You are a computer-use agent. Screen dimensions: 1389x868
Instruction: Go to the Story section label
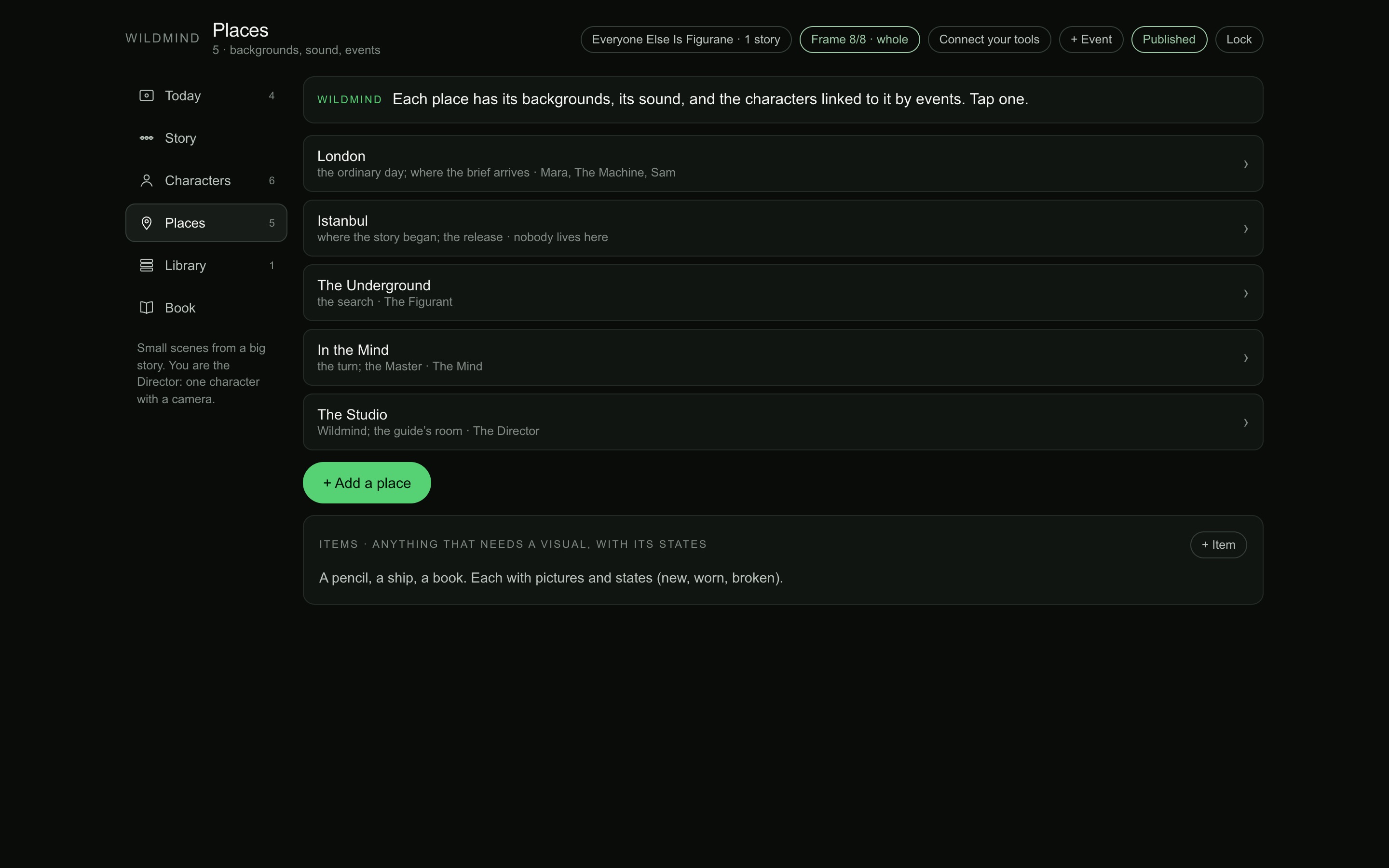[180, 138]
